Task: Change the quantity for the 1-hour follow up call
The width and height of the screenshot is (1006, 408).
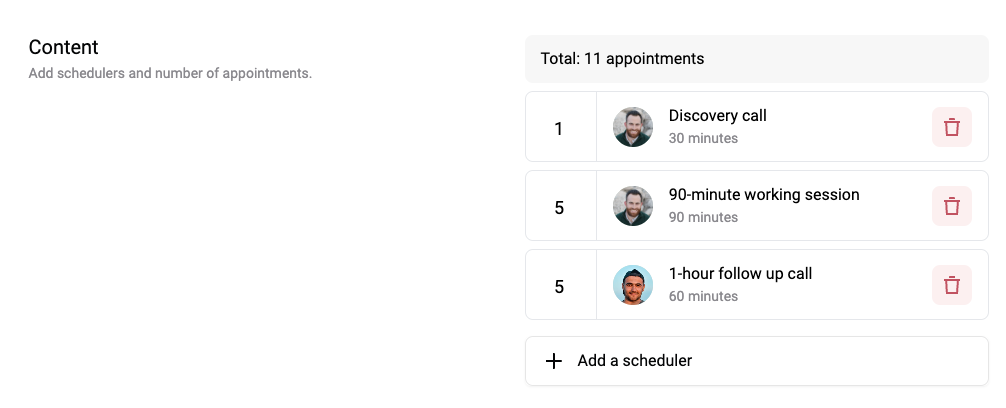Action: (x=561, y=285)
